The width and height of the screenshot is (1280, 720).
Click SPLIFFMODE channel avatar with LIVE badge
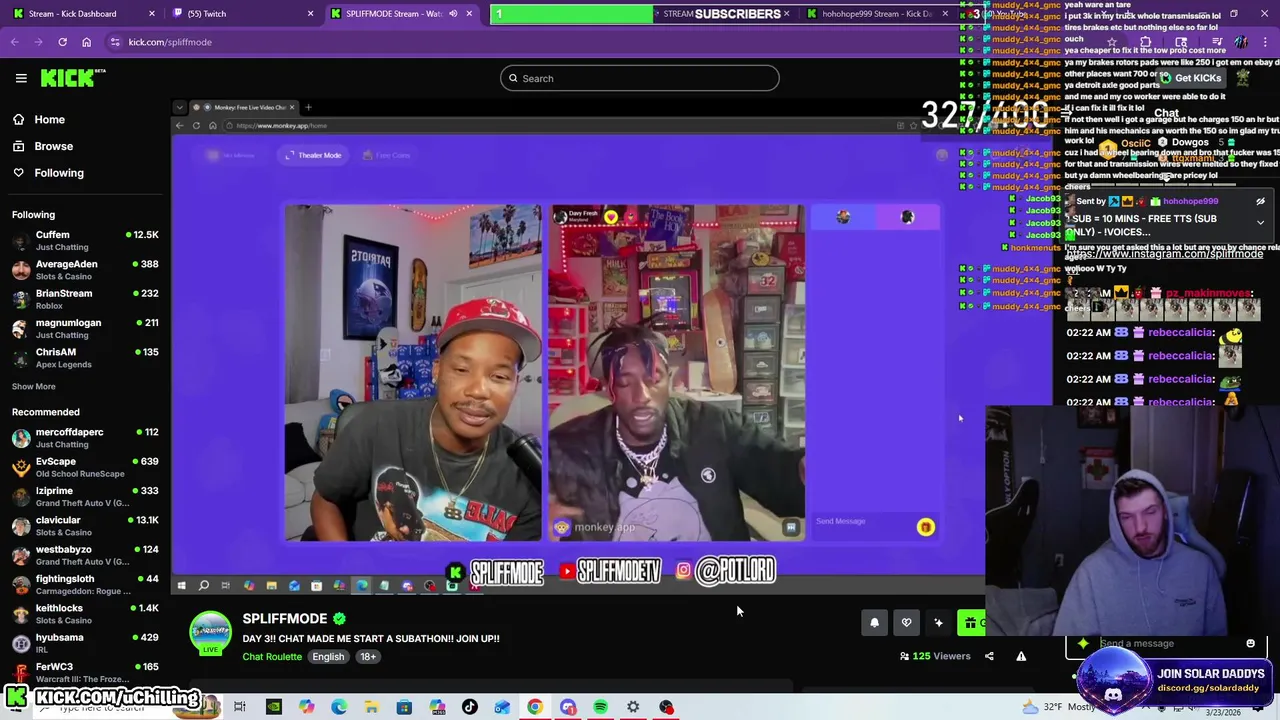click(x=210, y=634)
